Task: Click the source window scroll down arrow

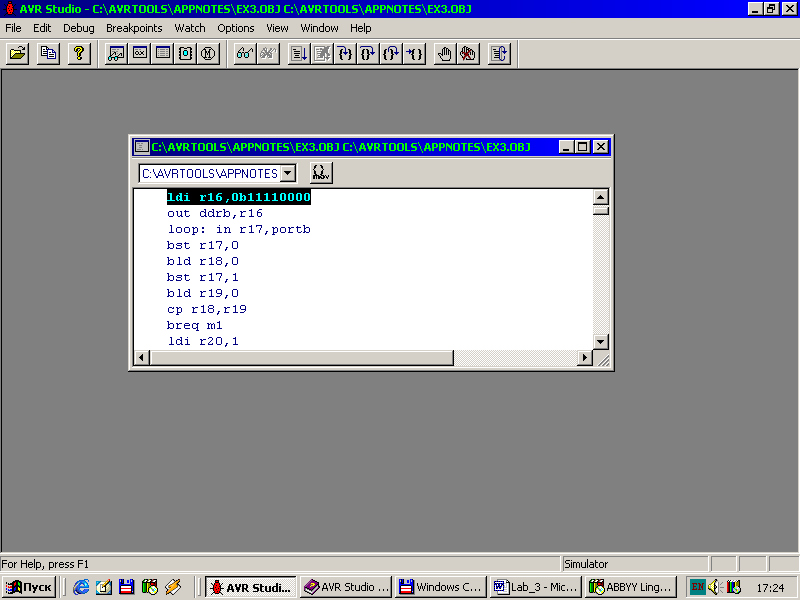Action: (x=601, y=342)
